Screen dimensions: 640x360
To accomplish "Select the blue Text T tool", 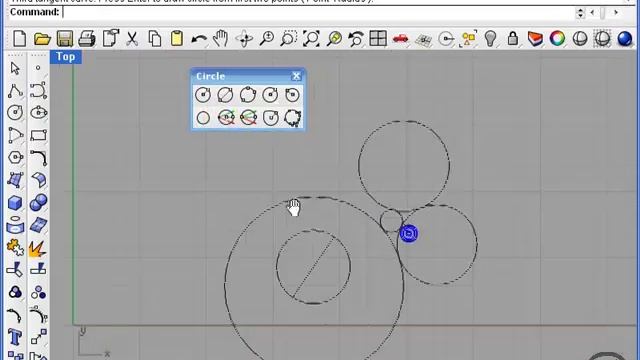I will point(15,337).
